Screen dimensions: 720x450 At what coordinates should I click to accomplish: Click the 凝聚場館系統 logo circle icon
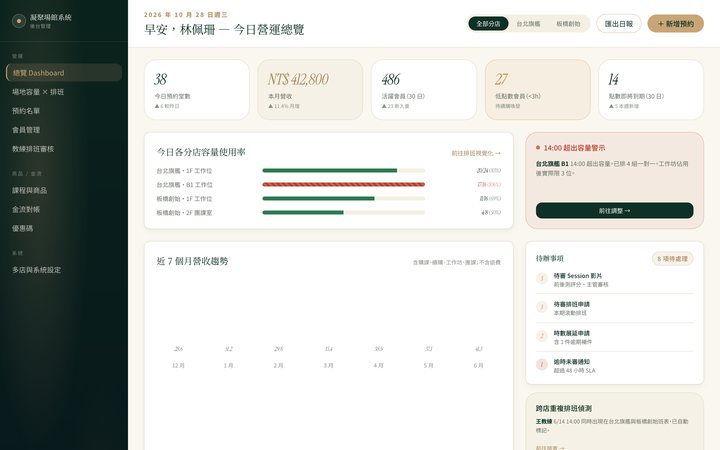click(x=18, y=21)
